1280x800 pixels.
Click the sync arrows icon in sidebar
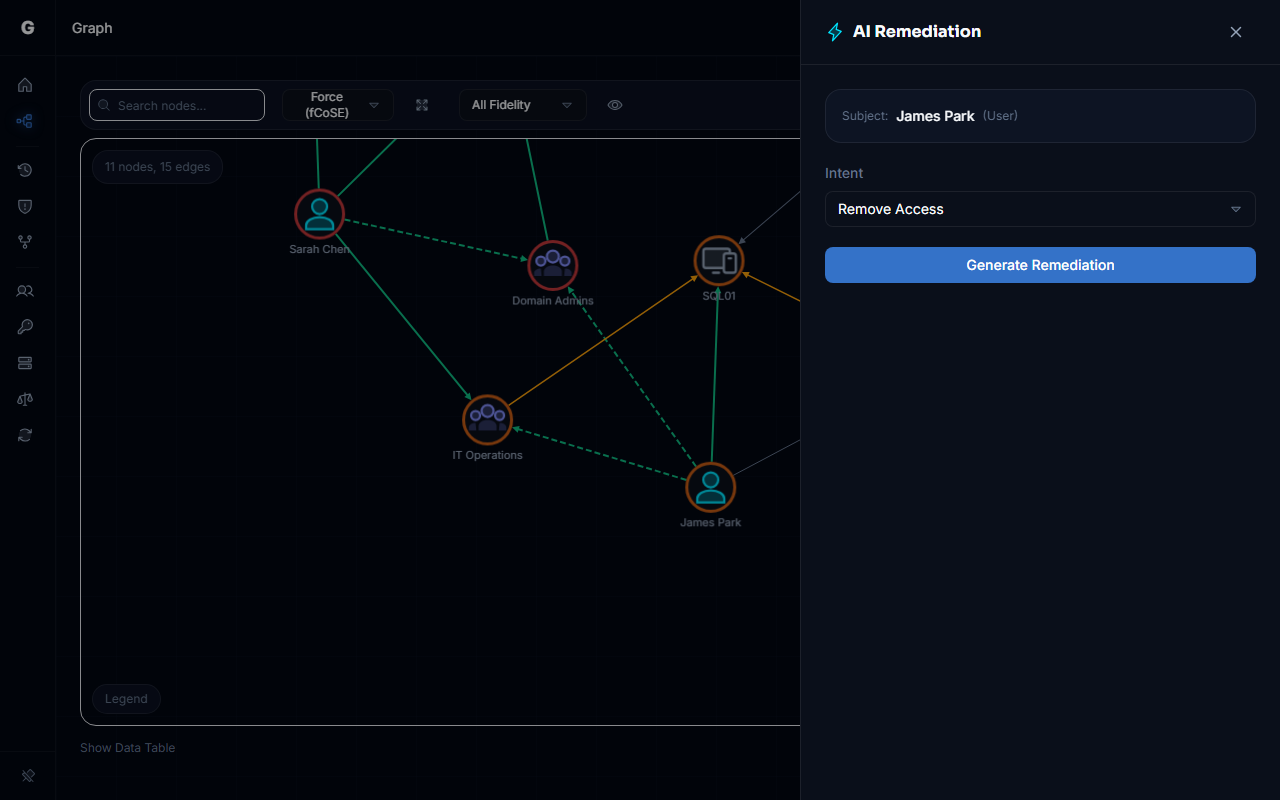[25, 435]
